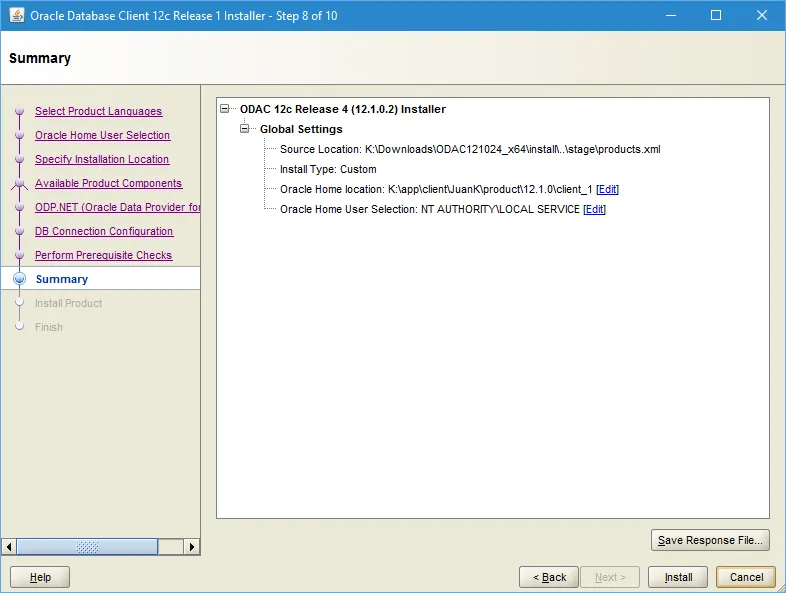Image resolution: width=786 pixels, height=593 pixels.
Task: Start installation with the Install button
Action: [678, 577]
